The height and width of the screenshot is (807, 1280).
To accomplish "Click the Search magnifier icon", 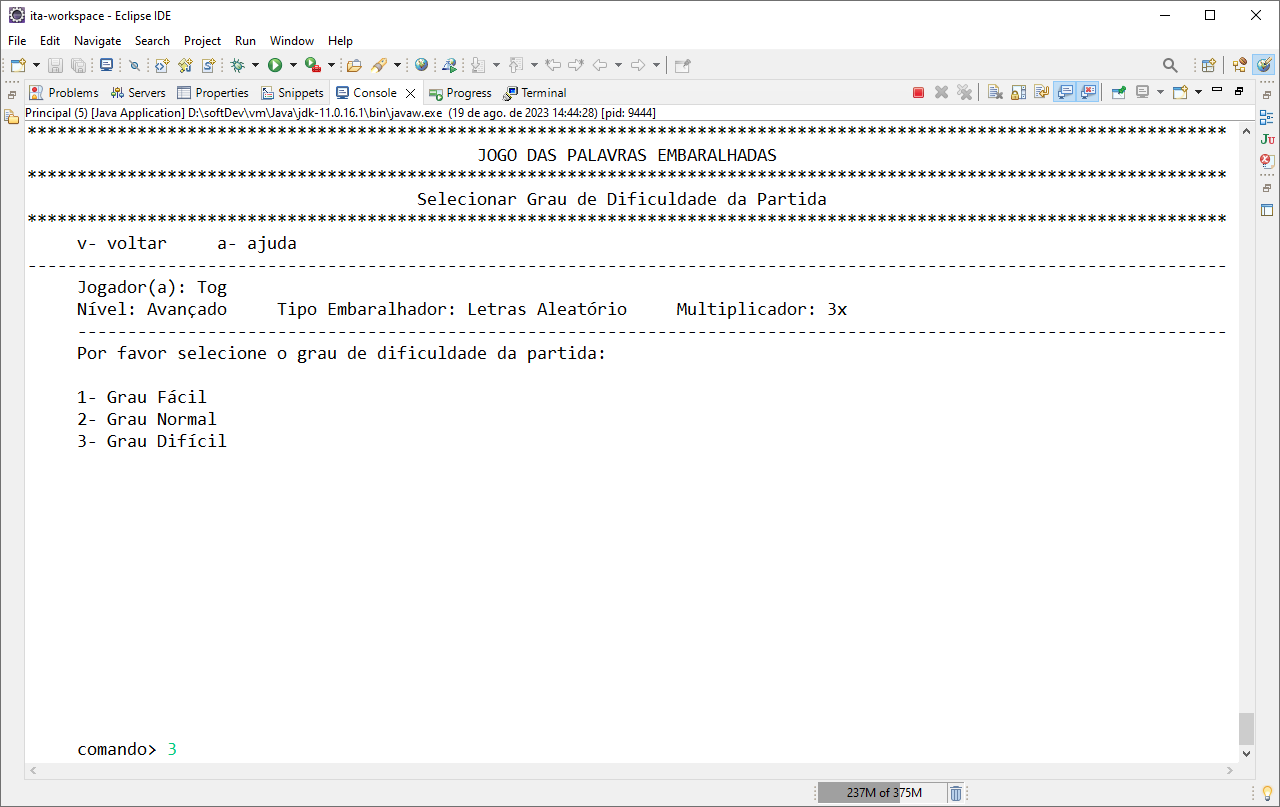I will (x=1170, y=65).
